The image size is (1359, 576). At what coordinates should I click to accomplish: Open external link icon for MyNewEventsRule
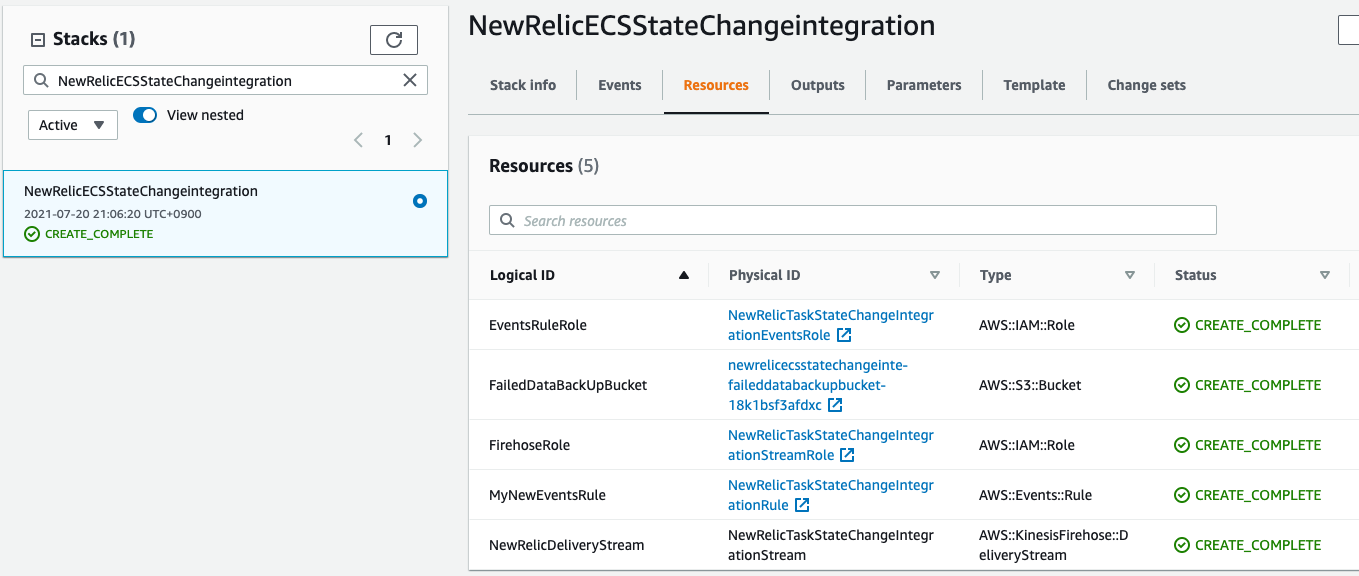802,505
